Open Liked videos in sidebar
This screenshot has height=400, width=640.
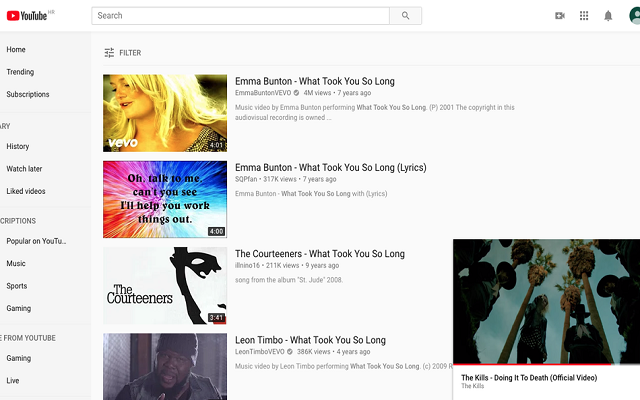[26, 191]
